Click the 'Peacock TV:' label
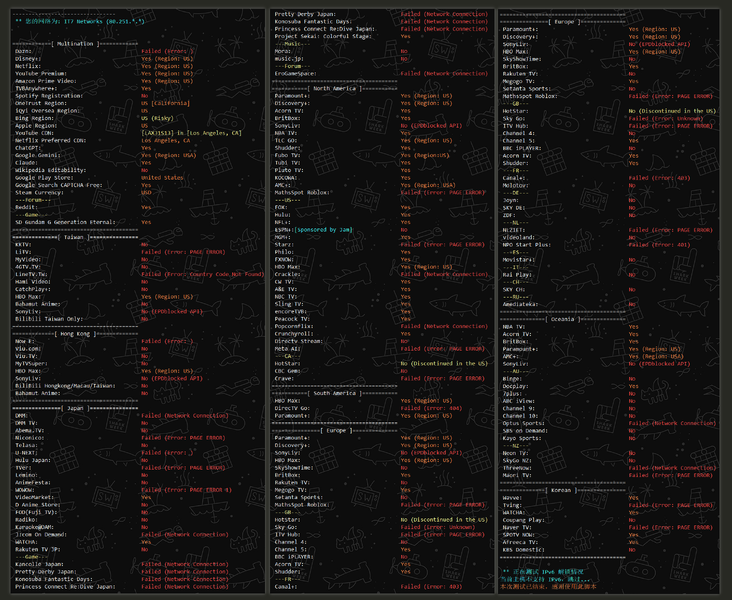The width and height of the screenshot is (732, 600). (292, 319)
